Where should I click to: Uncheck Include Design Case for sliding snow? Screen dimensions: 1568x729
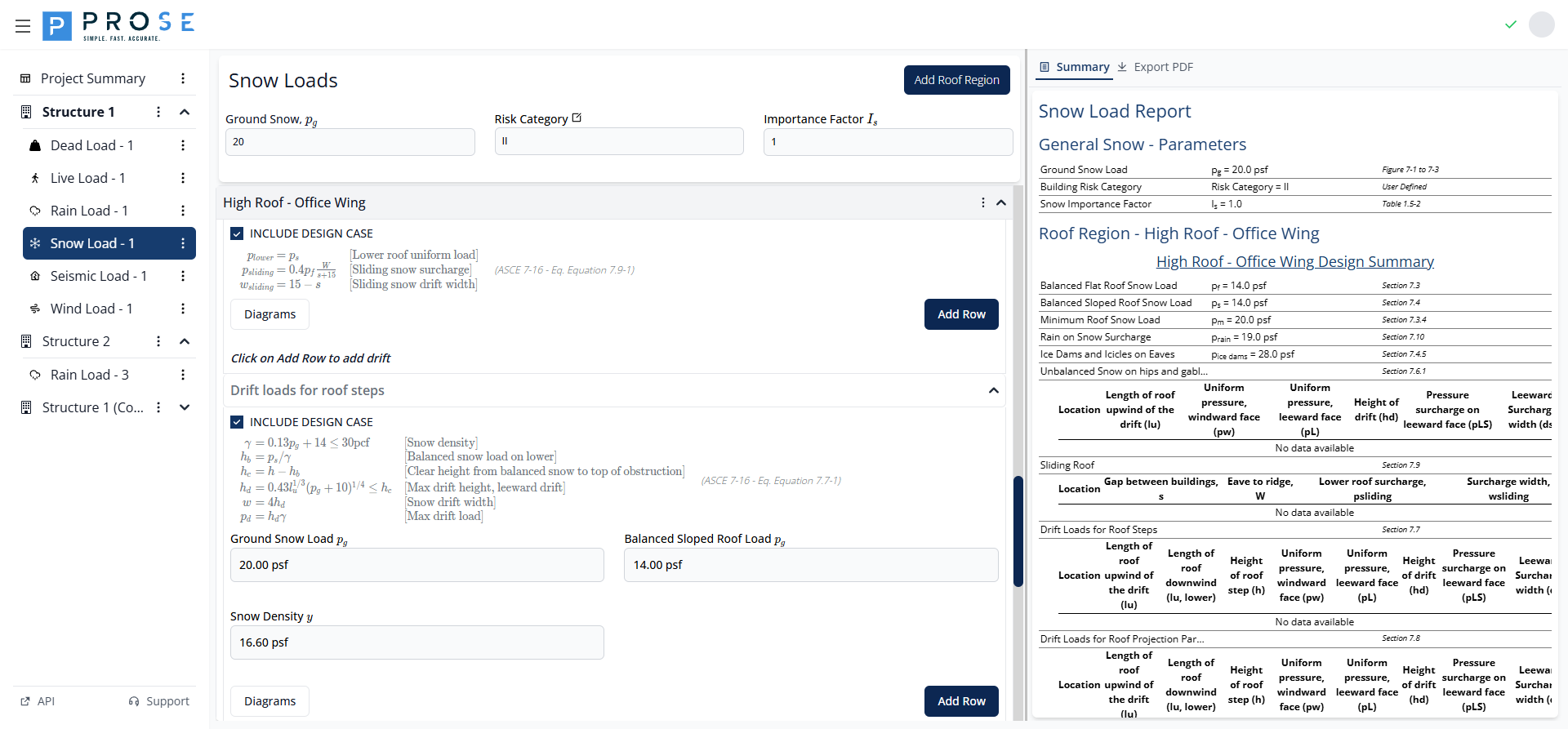[237, 233]
